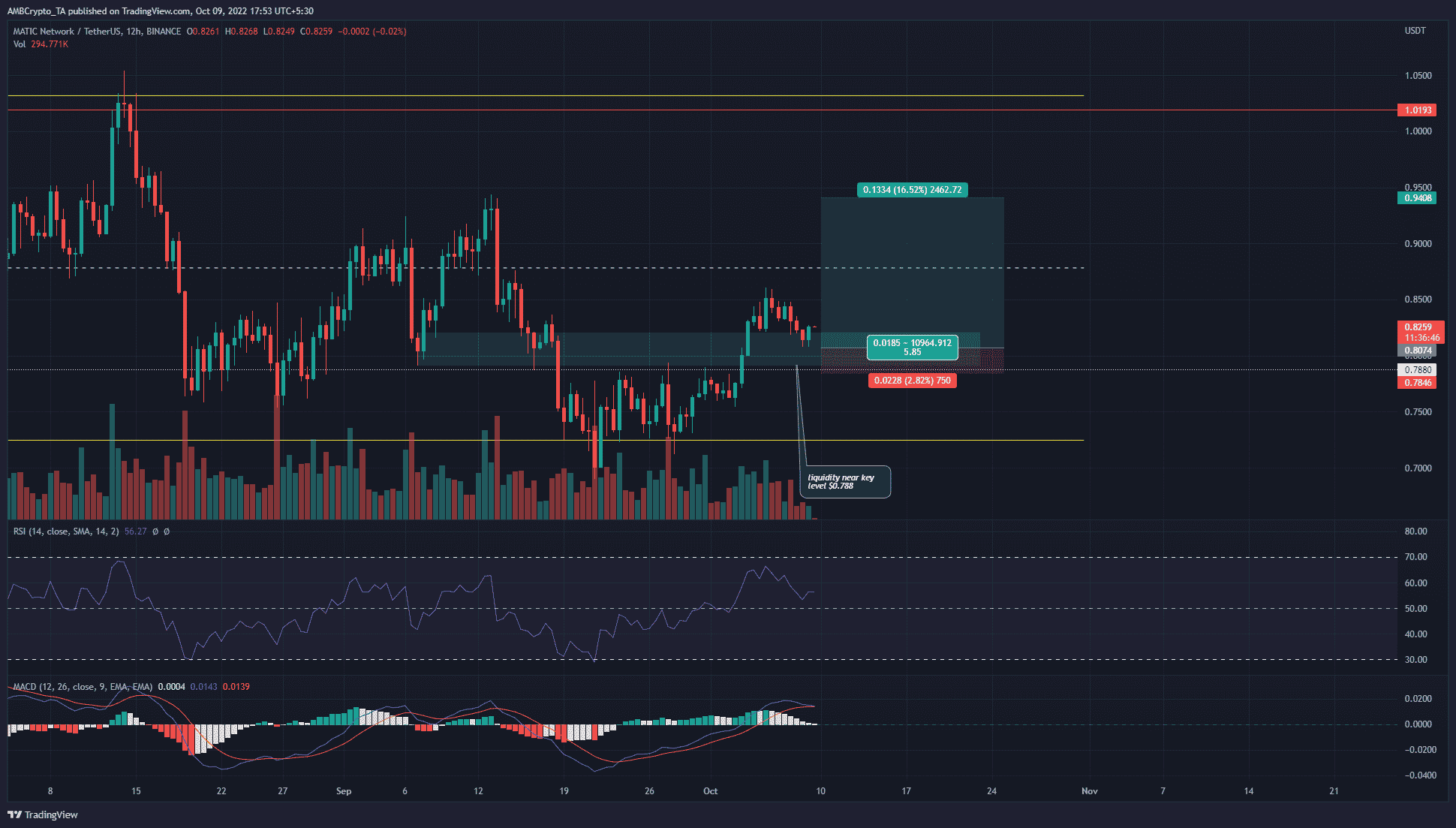Viewport: 1456px width, 828px height.
Task: Click date label 10 on time axis
Action: pyautogui.click(x=821, y=791)
